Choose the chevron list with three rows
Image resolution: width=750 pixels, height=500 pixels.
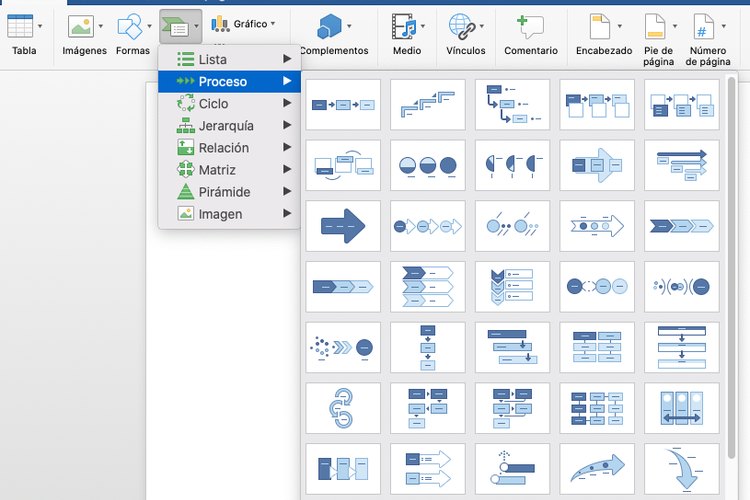click(x=428, y=287)
